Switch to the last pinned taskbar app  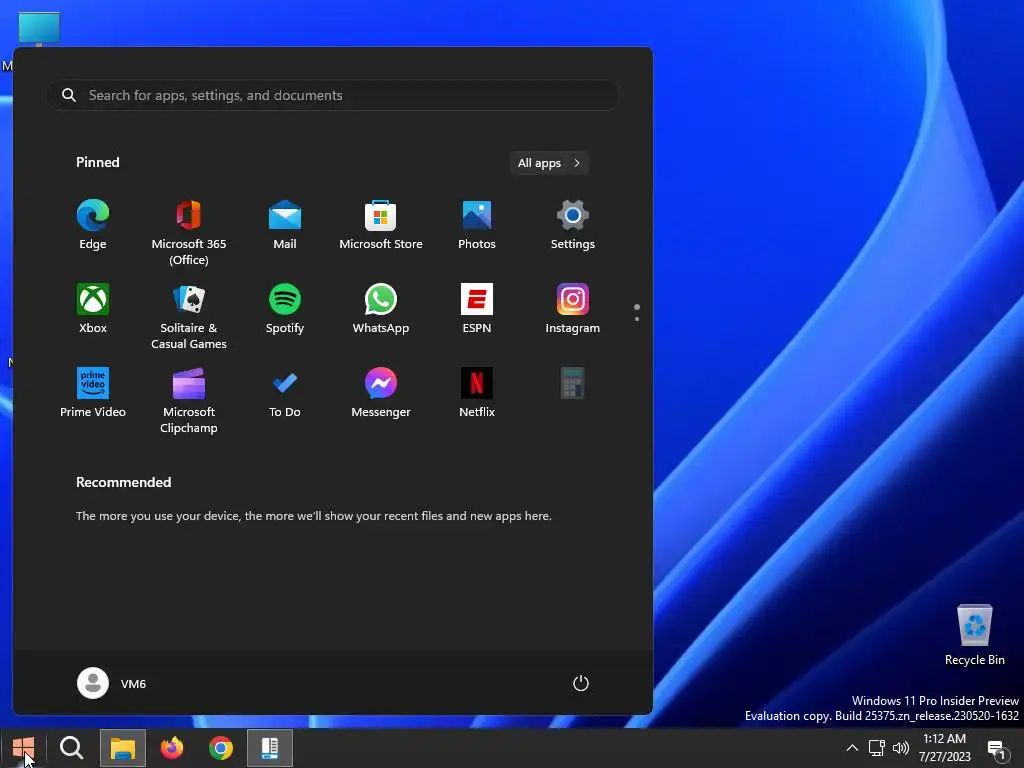point(270,748)
